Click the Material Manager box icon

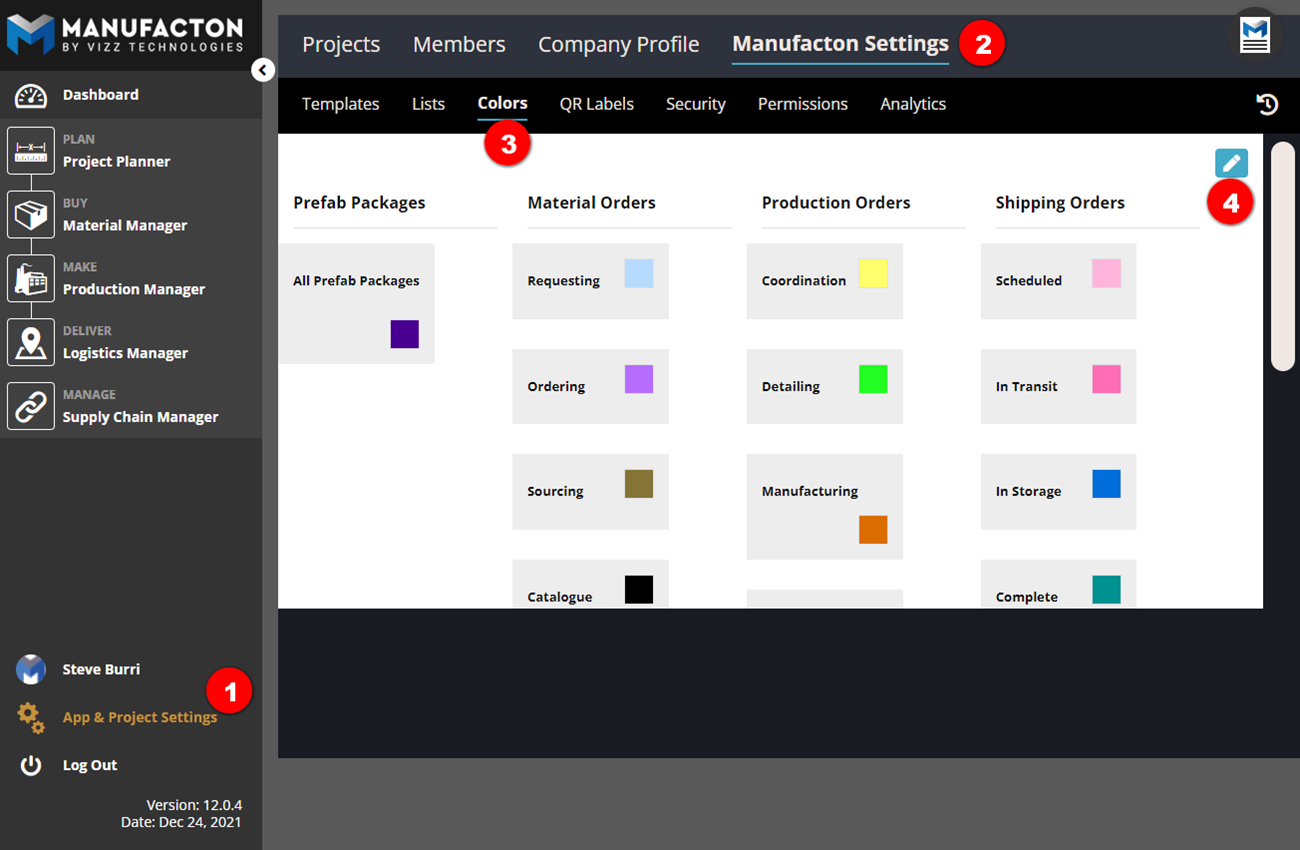tap(31, 215)
